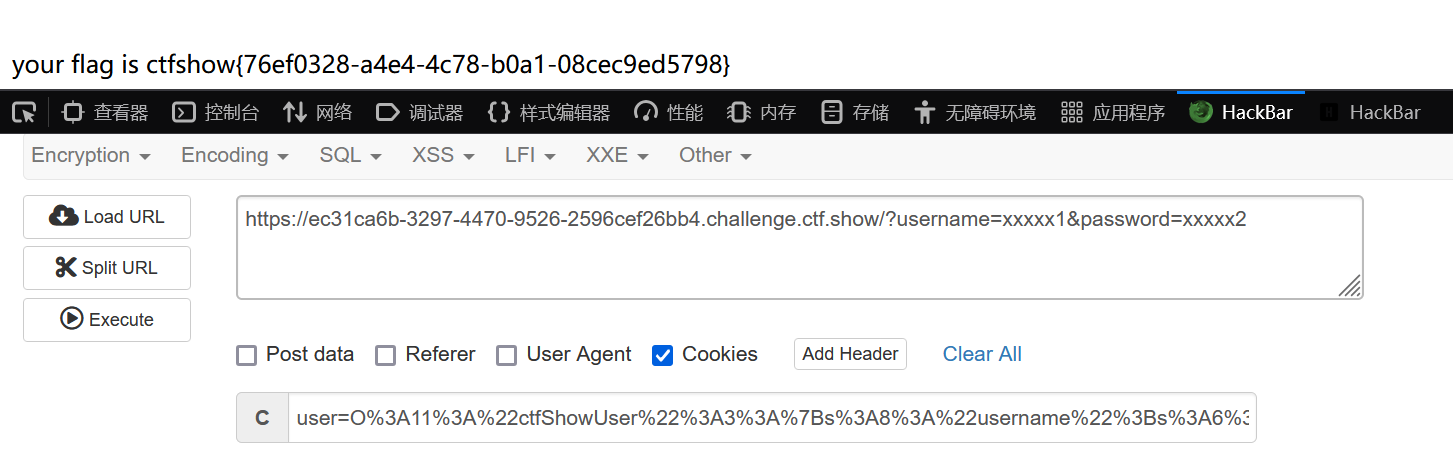Screen dimensions: 1453x456
Task: Enable the Post data checkbox
Action: pyautogui.click(x=246, y=355)
